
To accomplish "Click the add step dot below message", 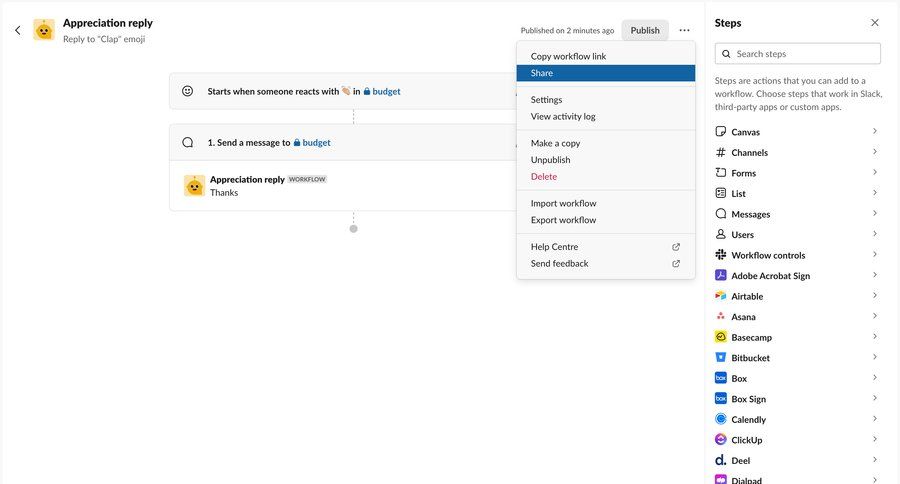I will pos(354,229).
